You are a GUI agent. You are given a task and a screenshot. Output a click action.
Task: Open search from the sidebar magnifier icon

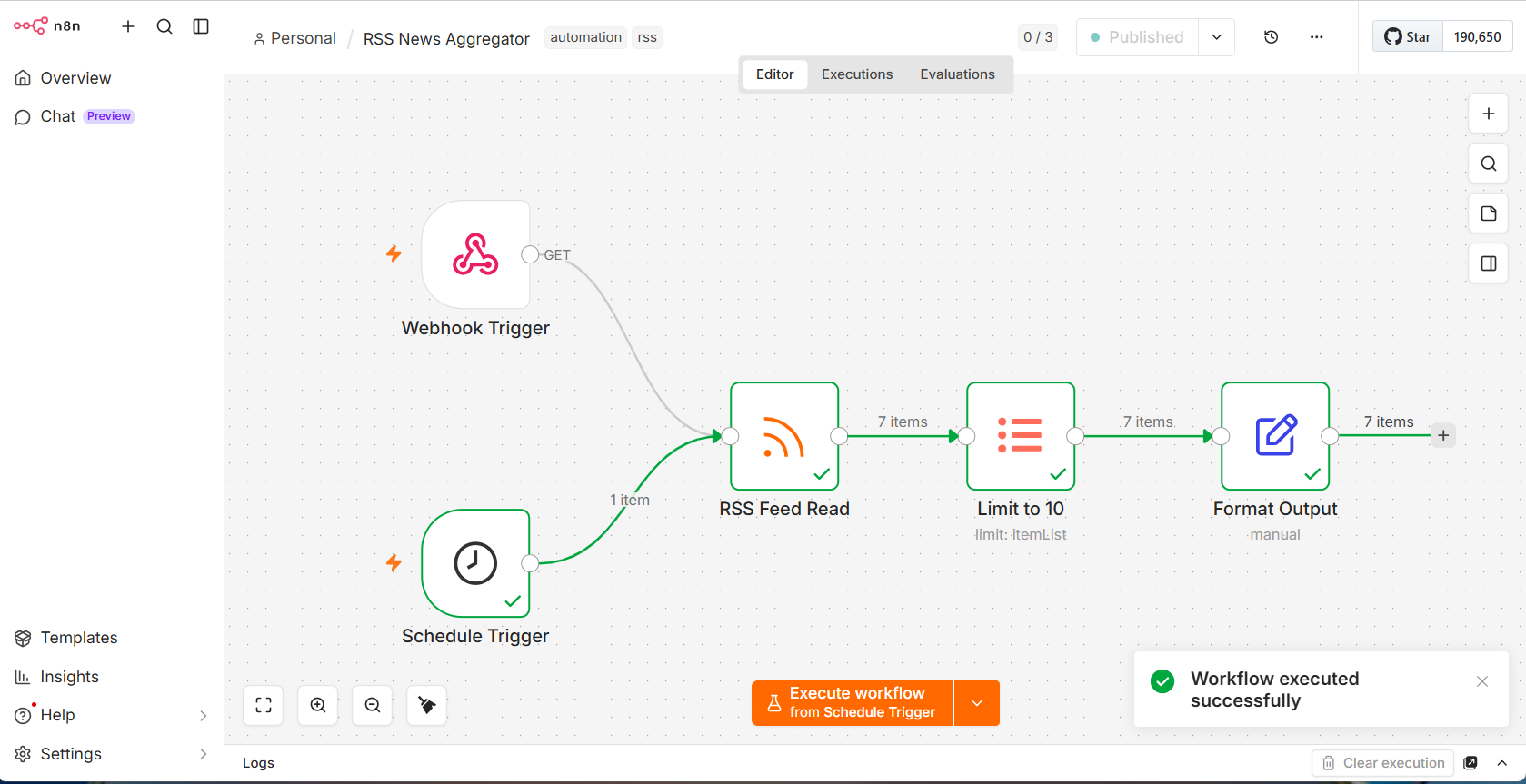165,26
